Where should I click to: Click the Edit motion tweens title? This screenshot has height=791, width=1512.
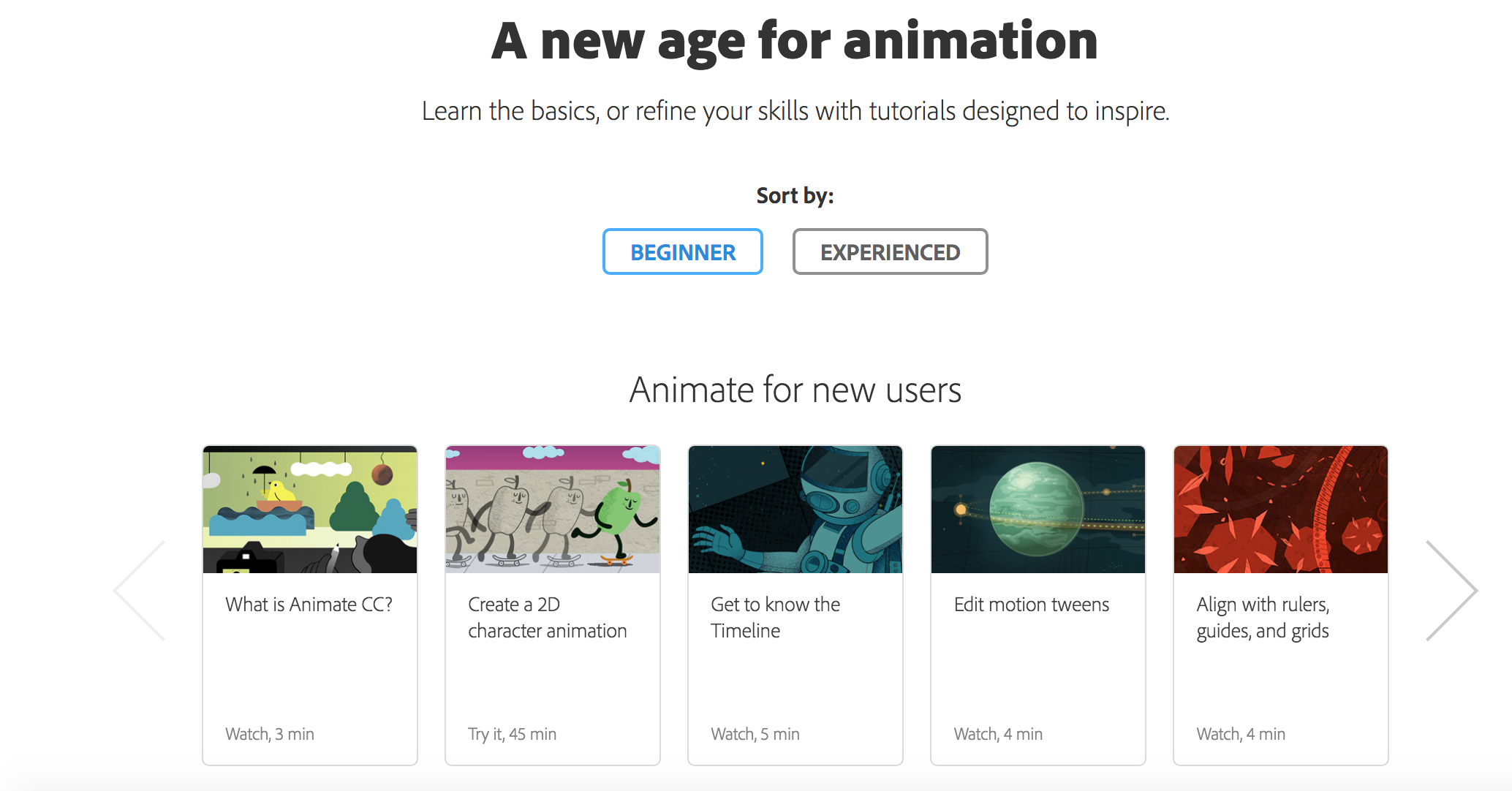point(1031,605)
